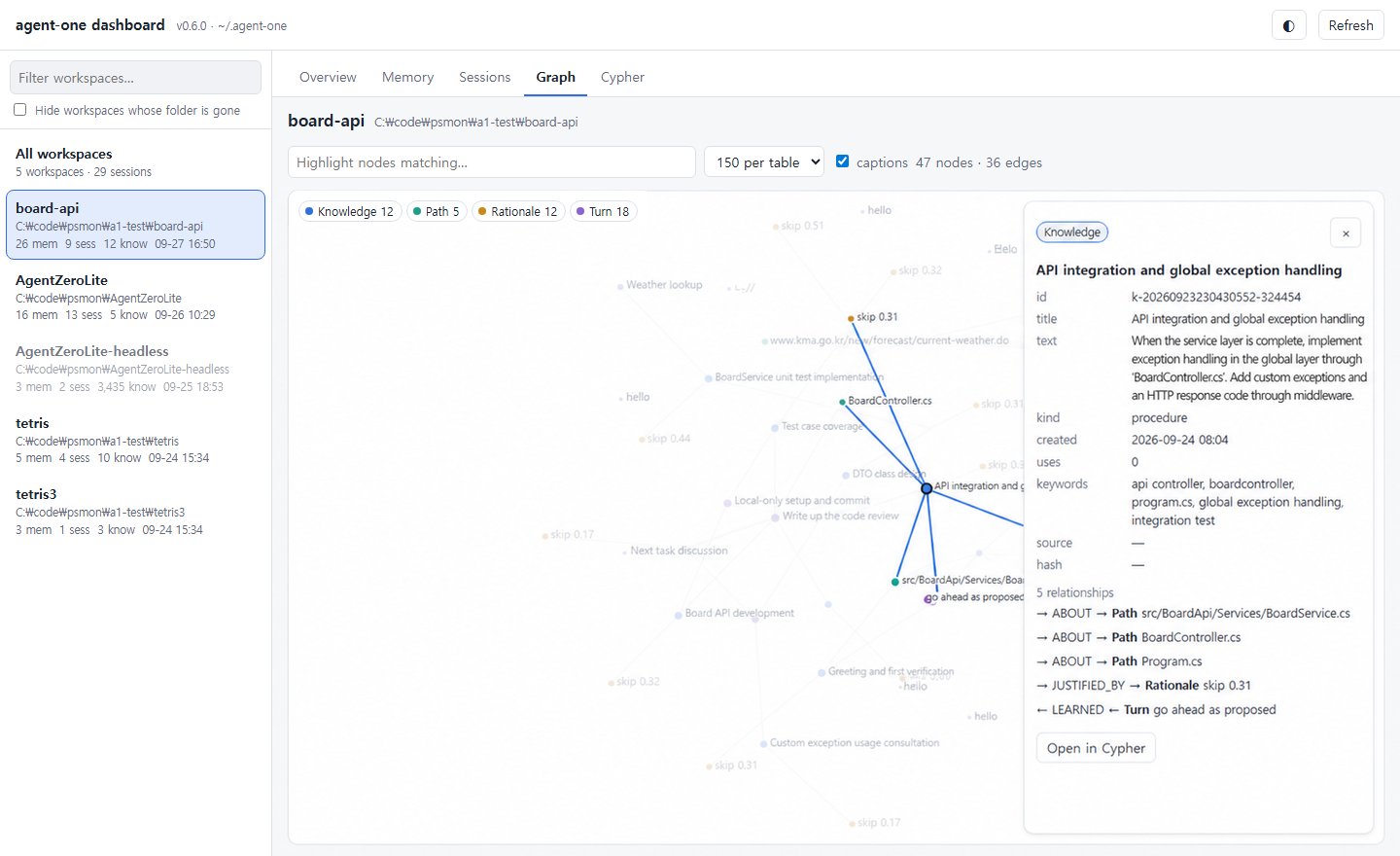
Task: Click the src/BoardApi/Services path node
Action: pos(895,582)
